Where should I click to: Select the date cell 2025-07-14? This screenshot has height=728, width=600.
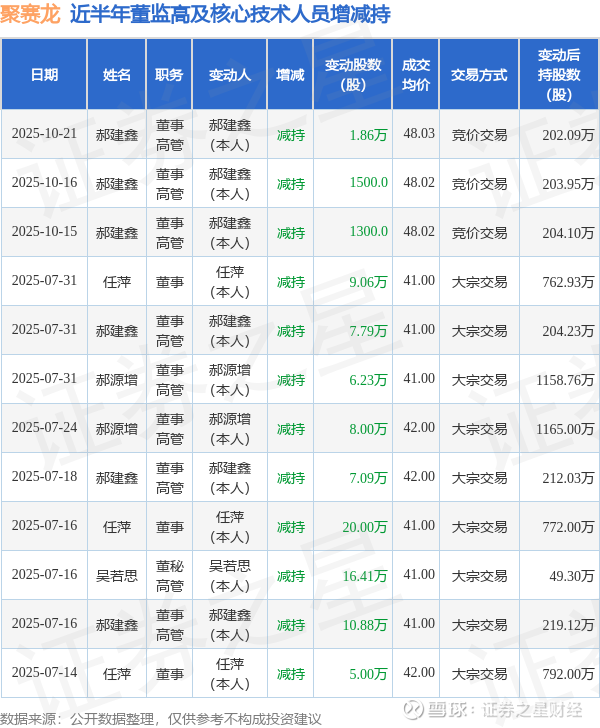(44, 673)
